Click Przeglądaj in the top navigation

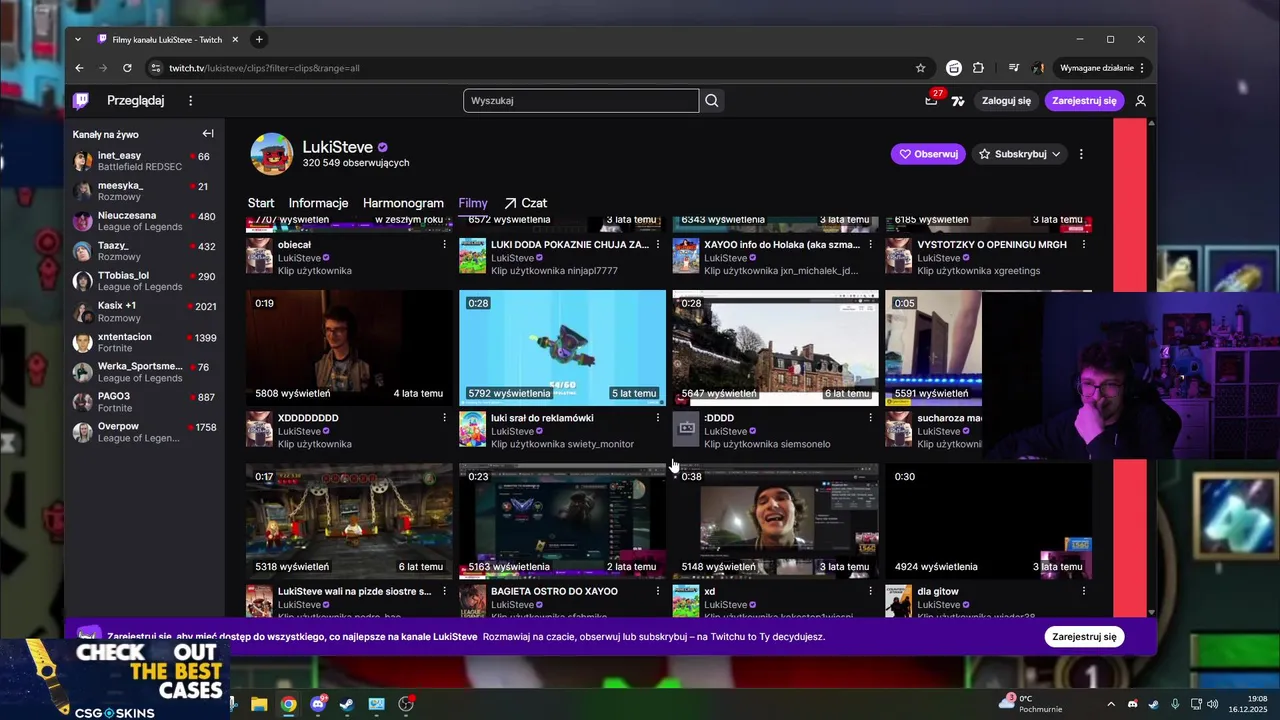[135, 100]
